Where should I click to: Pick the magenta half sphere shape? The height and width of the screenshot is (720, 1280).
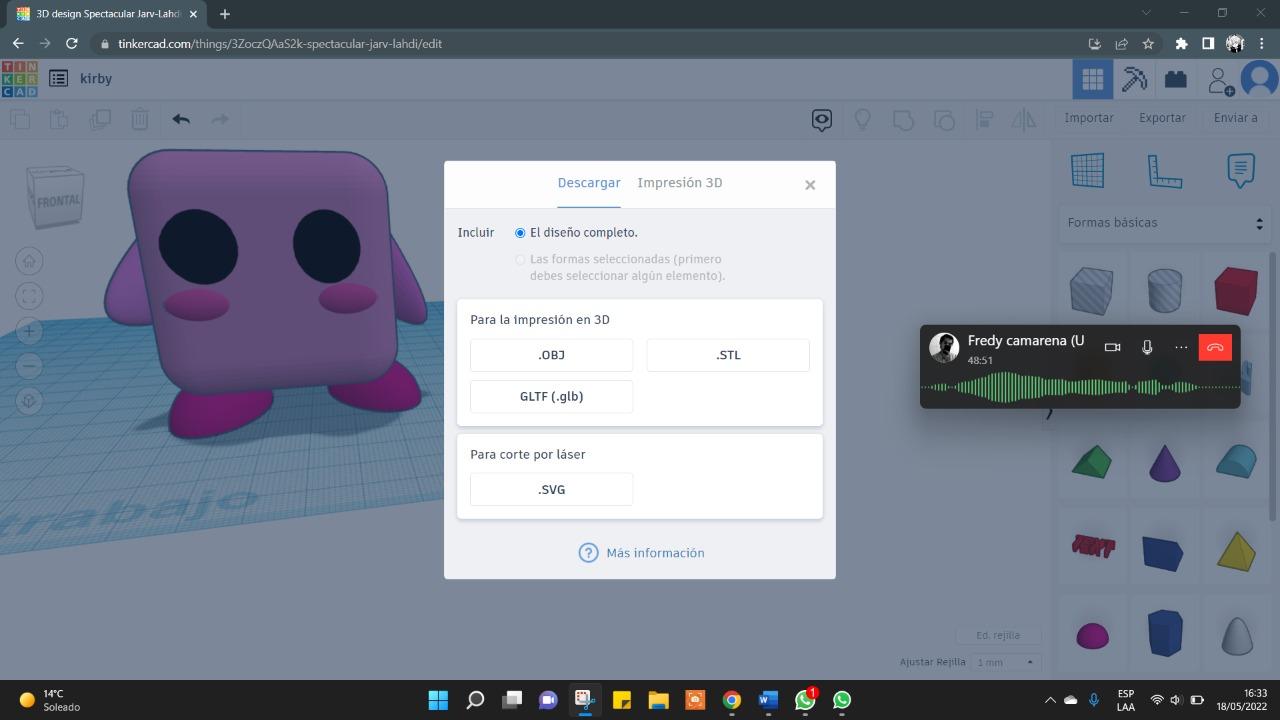click(1092, 636)
